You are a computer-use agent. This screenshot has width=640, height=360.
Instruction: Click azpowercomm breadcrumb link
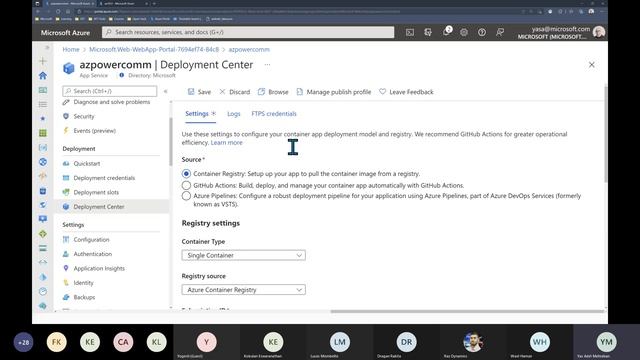click(249, 49)
